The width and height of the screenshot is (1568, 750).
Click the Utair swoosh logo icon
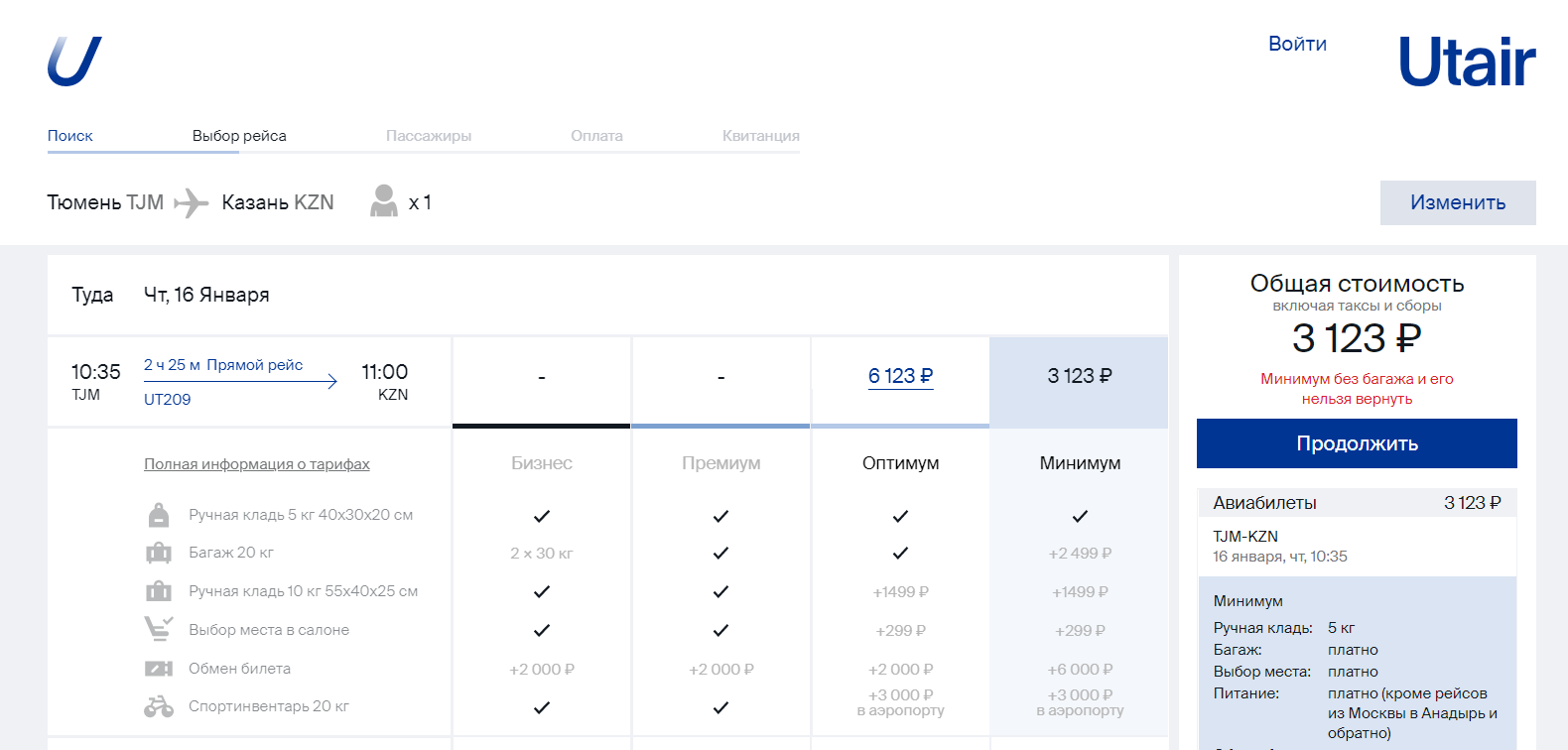pyautogui.click(x=74, y=62)
